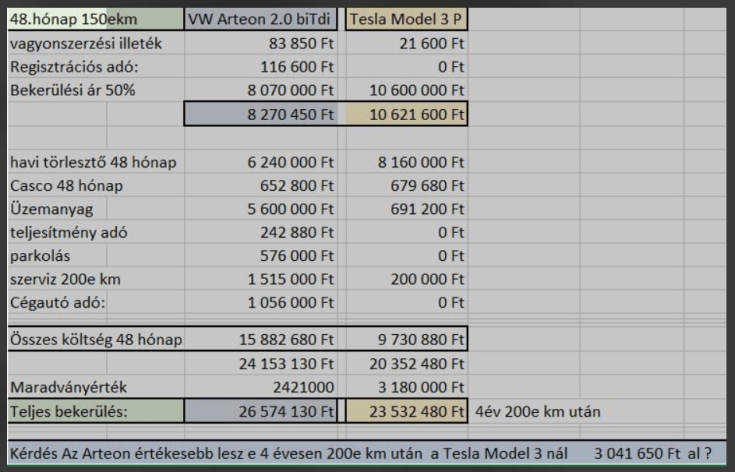The width and height of the screenshot is (735, 472).
Task: Select the '5 600 000 Ft' fuel cell
Action: pos(261,210)
